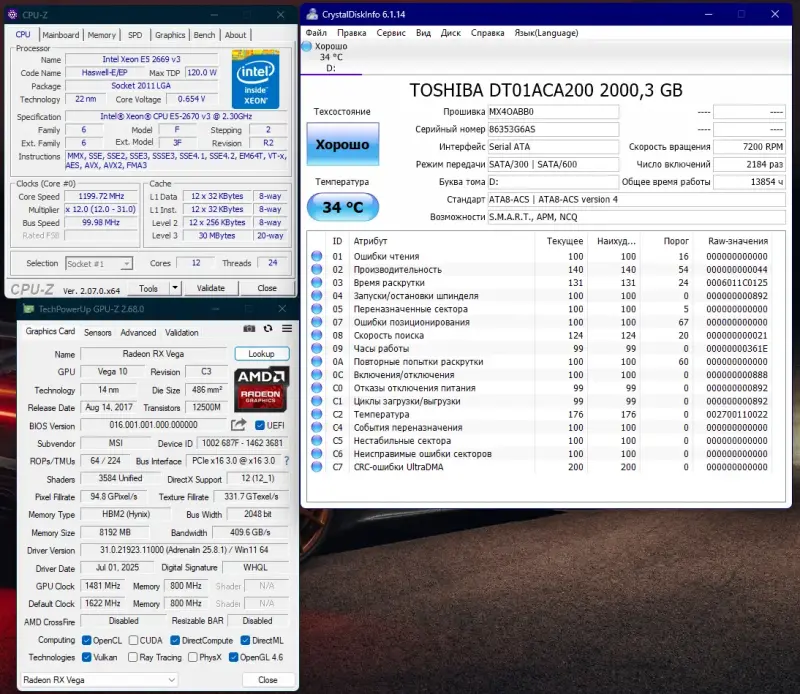Click the BIOS export share icon
The width and height of the screenshot is (800, 694).
[239, 425]
